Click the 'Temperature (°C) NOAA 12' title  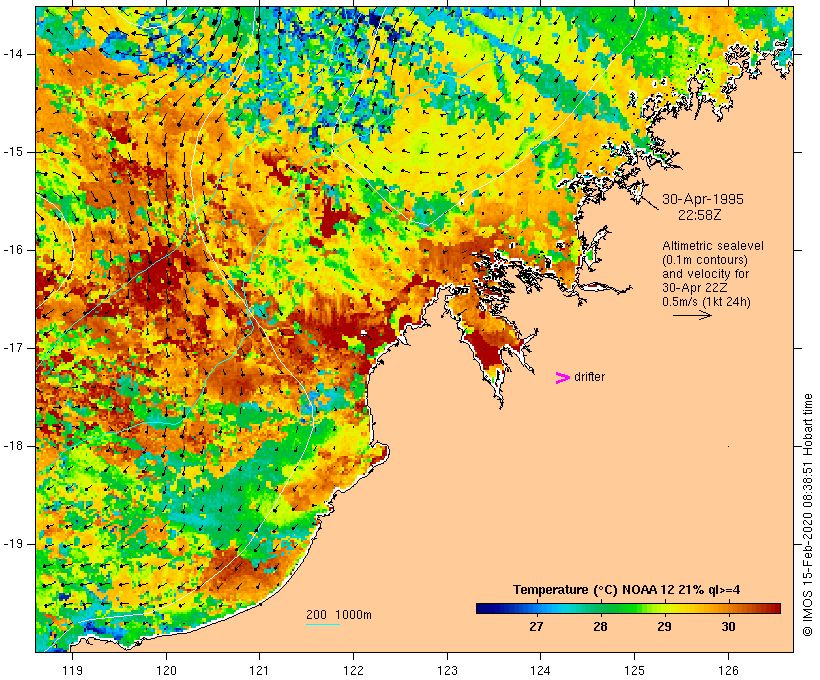[626, 590]
